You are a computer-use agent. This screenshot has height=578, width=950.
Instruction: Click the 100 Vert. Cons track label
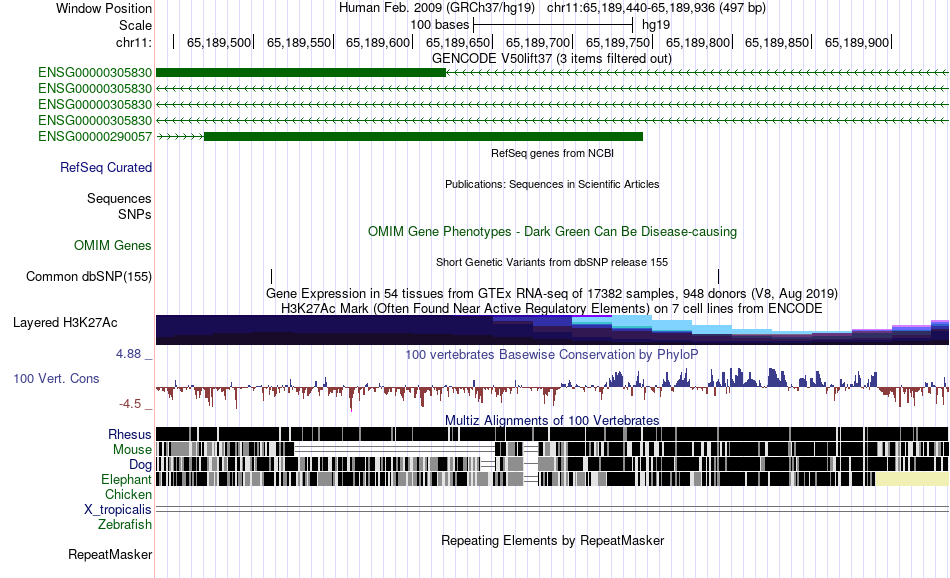coord(56,379)
